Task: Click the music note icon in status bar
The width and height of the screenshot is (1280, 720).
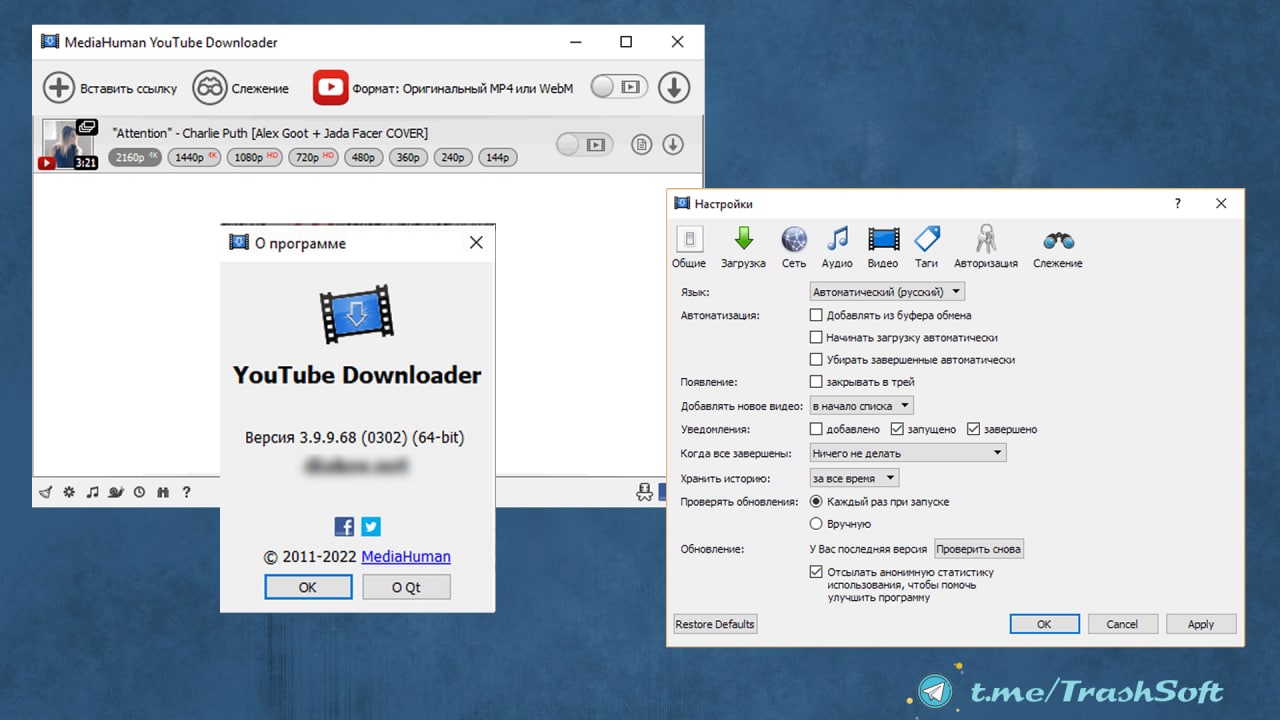Action: point(92,492)
